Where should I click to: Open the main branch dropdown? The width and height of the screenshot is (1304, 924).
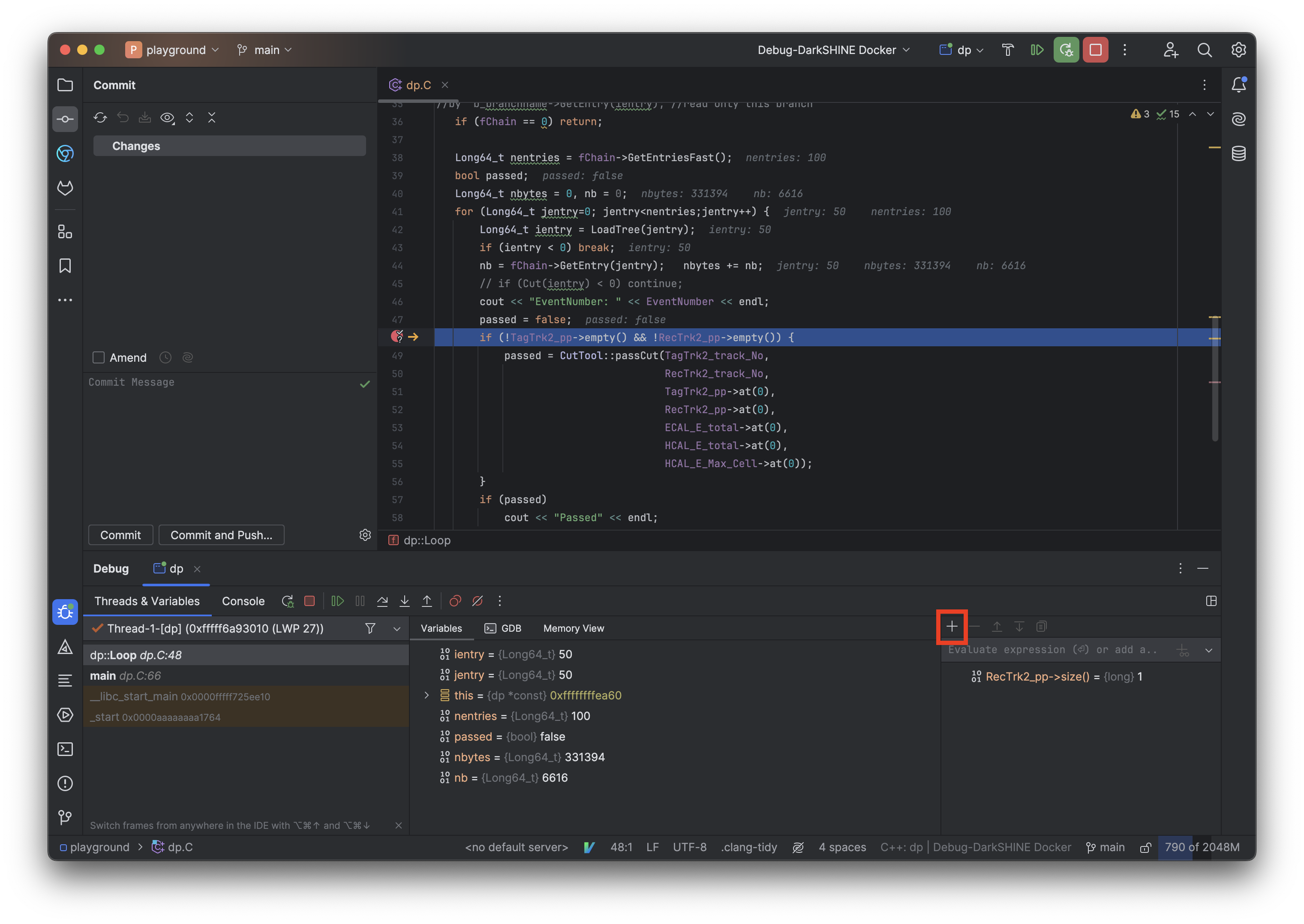point(266,50)
